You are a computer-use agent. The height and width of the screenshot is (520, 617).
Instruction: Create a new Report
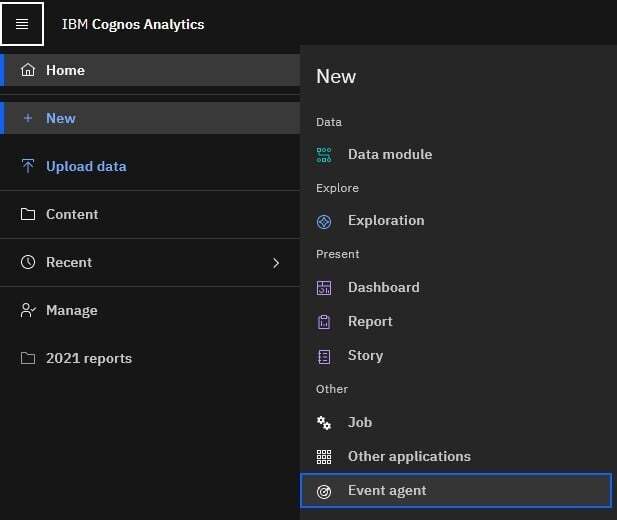pyautogui.click(x=456, y=322)
